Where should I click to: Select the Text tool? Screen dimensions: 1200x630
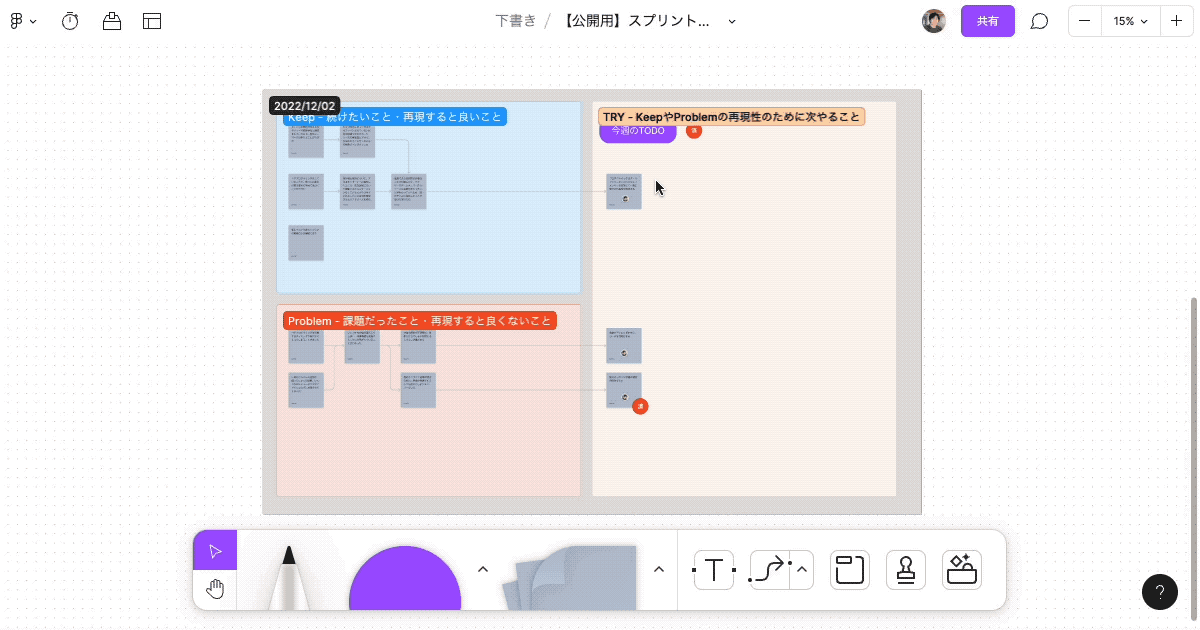[714, 570]
